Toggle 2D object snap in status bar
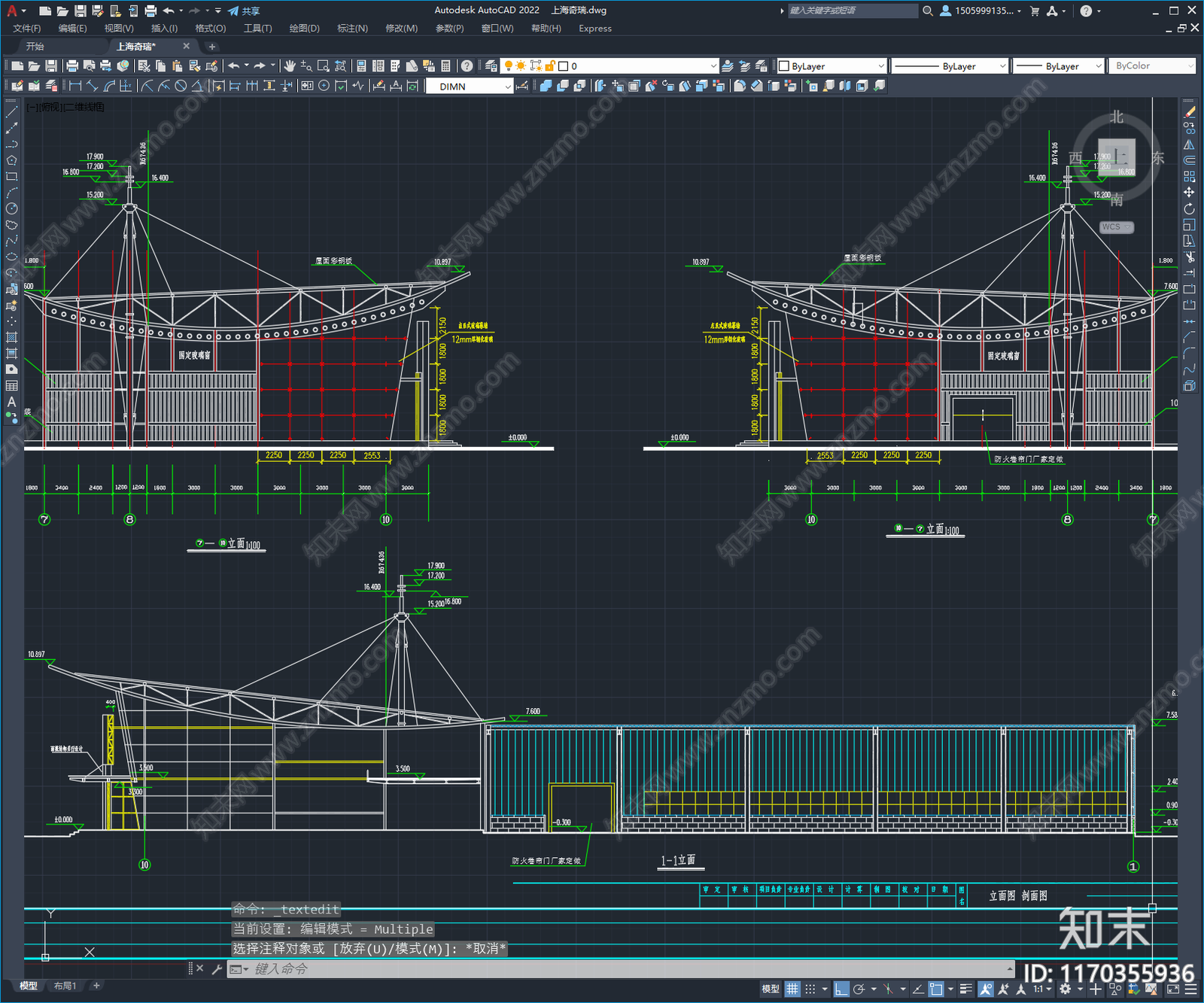This screenshot has width=1204, height=1003. [936, 989]
